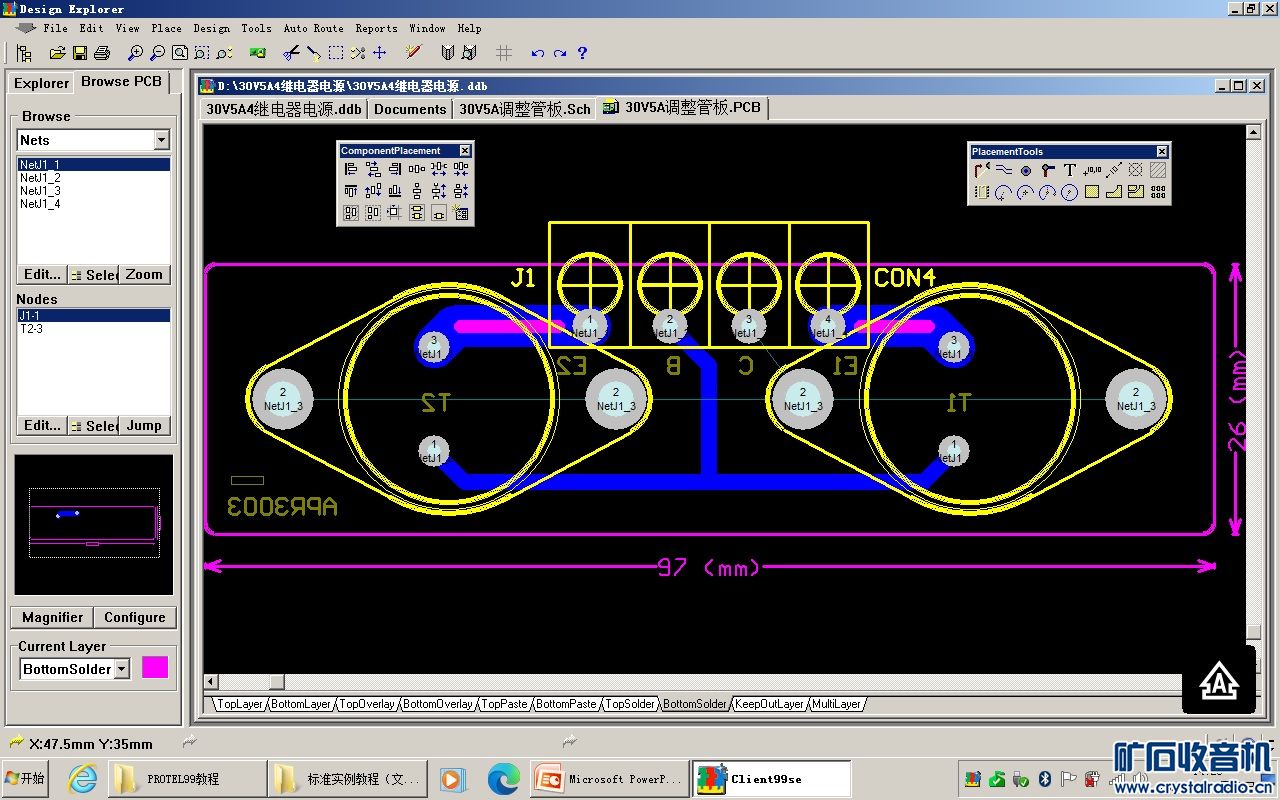Click the Magnifier button
1280x800 pixels.
pos(52,617)
